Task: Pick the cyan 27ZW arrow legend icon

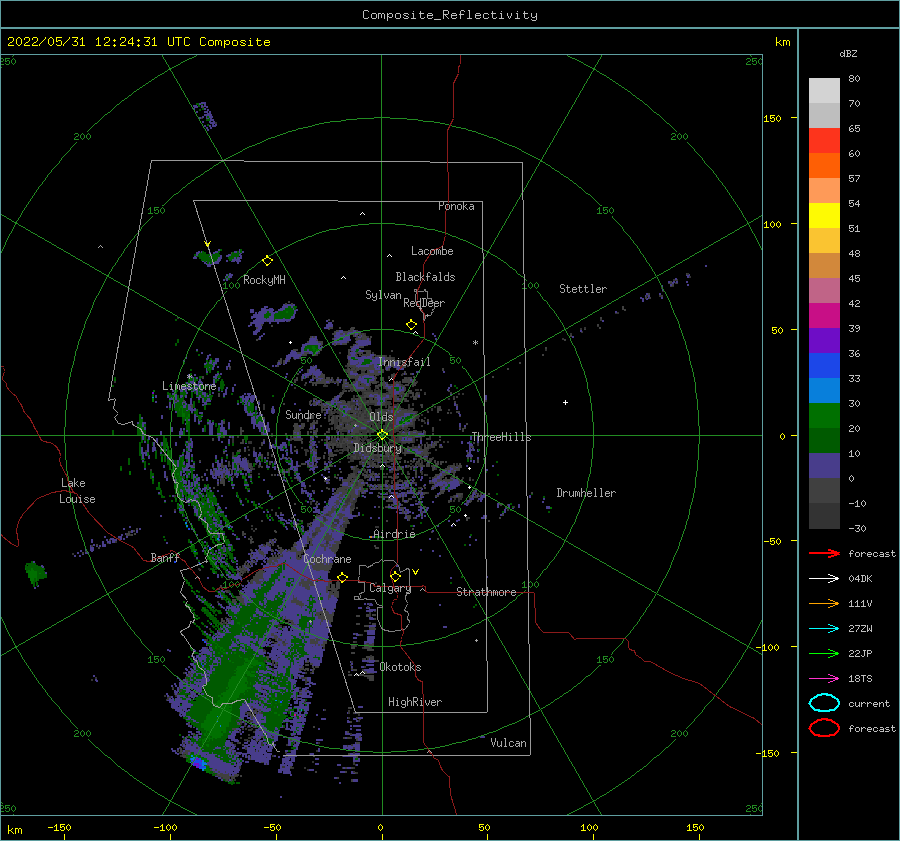Action: tap(824, 629)
